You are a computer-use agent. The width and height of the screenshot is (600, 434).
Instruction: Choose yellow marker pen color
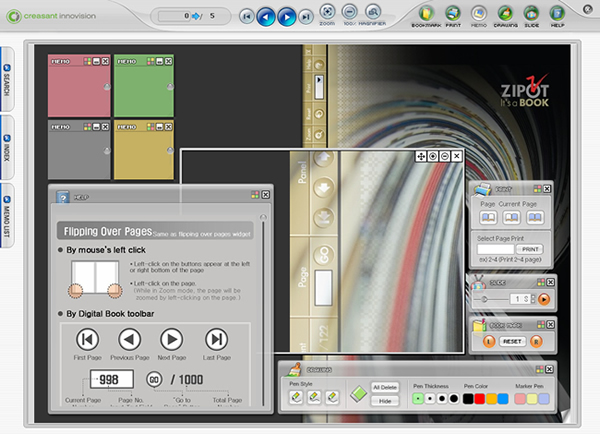pos(532,399)
